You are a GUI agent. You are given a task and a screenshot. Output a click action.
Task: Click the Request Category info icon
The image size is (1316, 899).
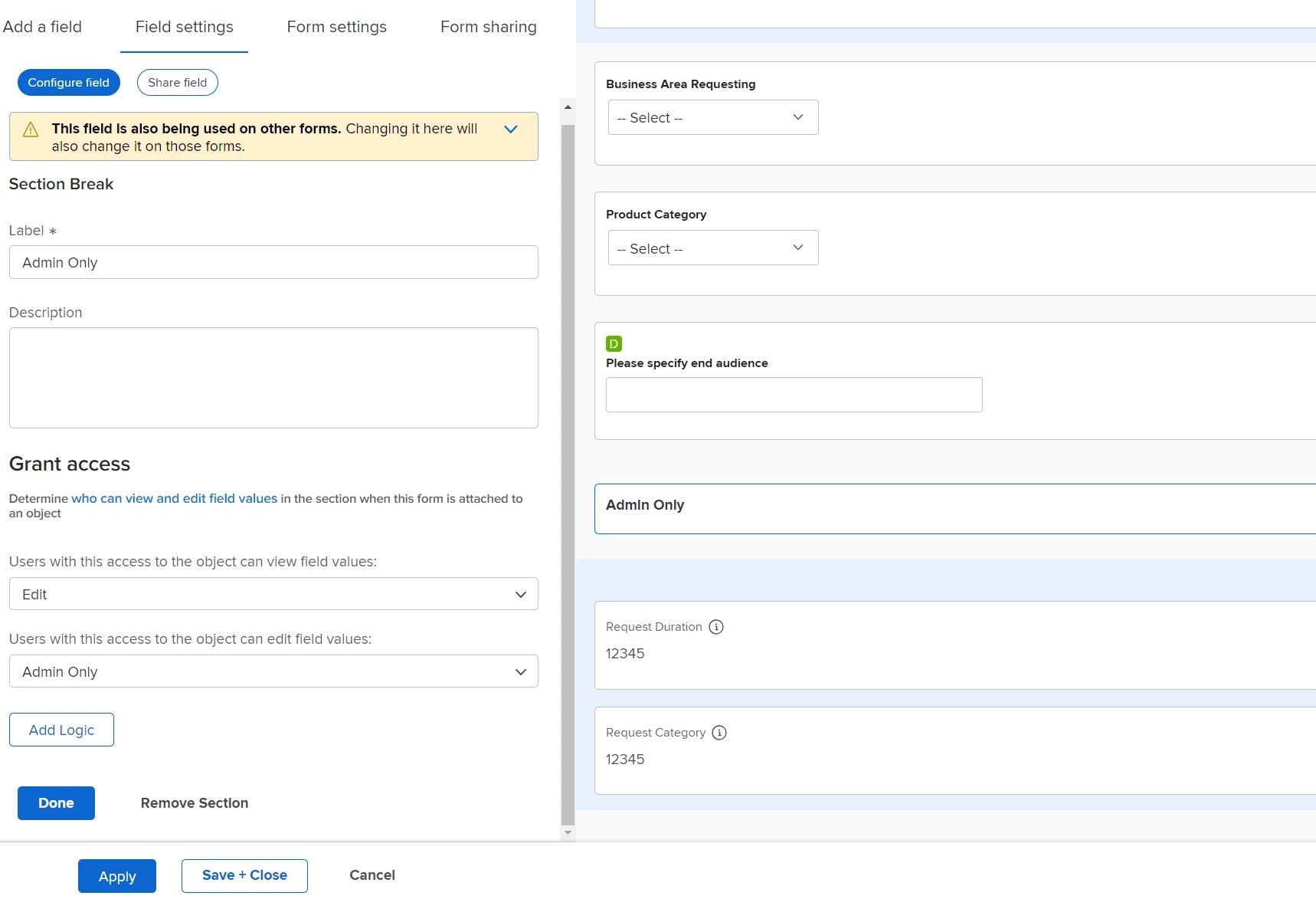pos(719,733)
